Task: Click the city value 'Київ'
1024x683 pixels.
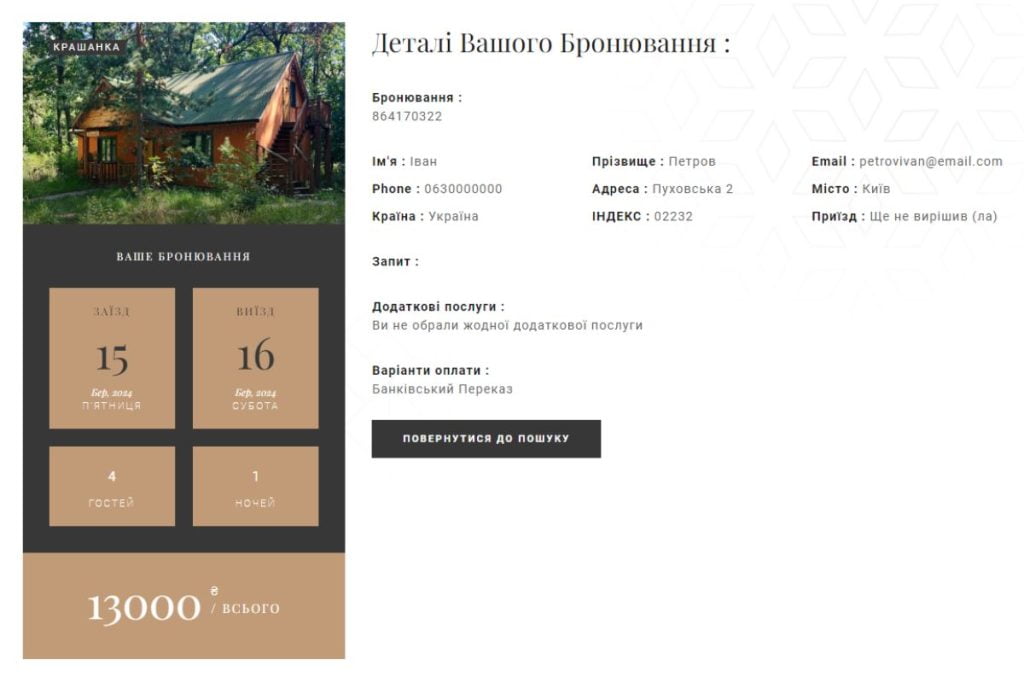Action: pos(876,189)
